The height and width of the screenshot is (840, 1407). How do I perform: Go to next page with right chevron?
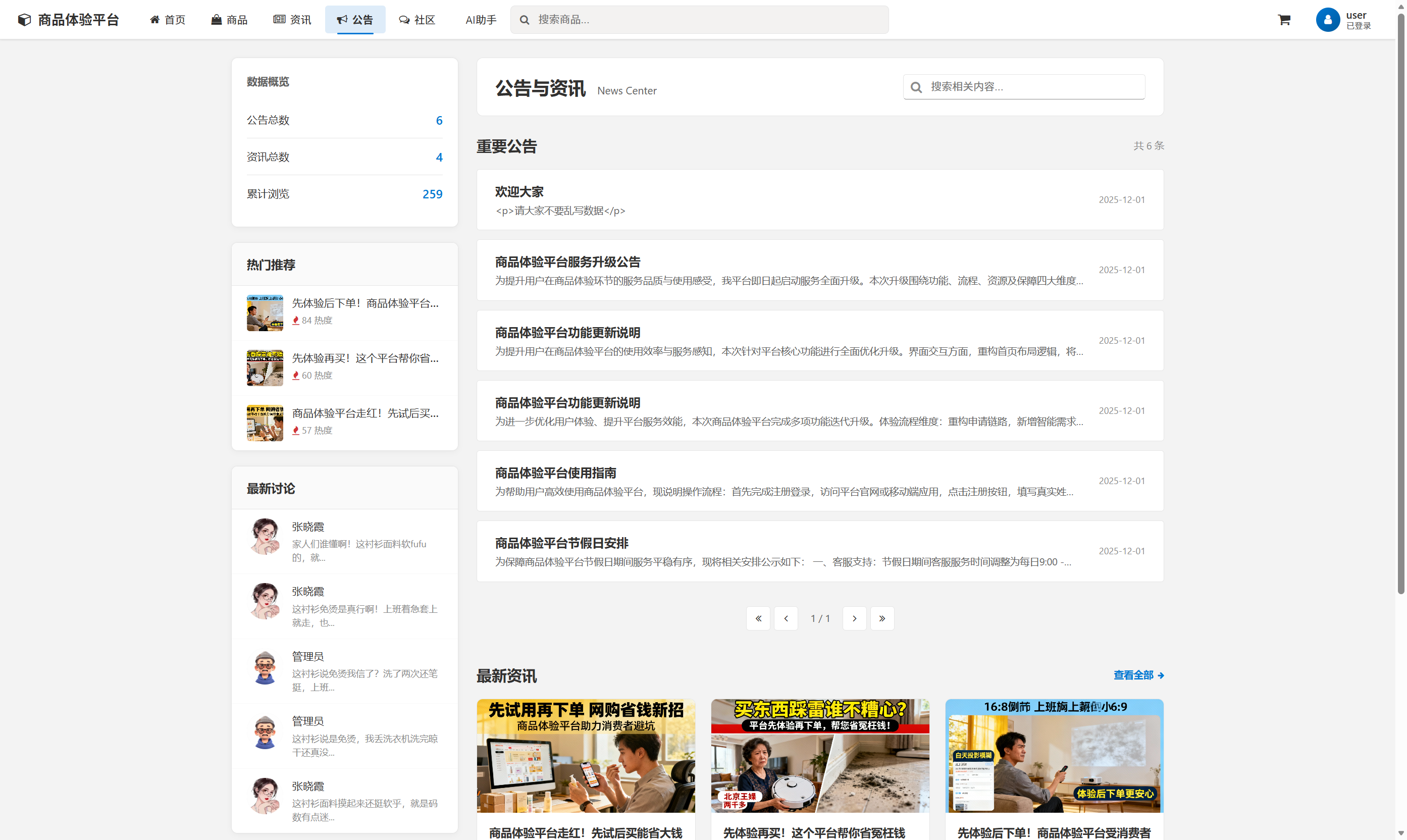pos(855,618)
